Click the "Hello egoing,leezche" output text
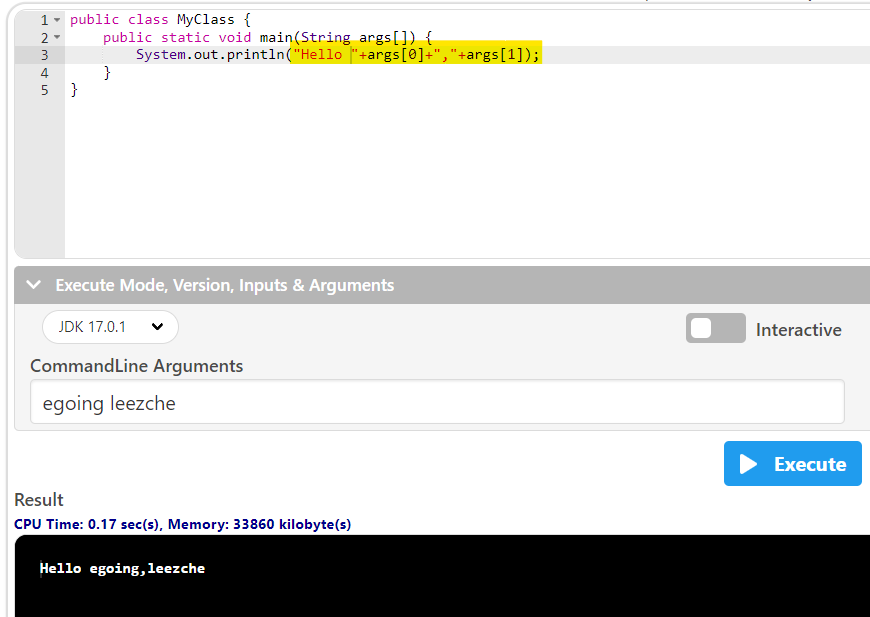Screen dimensions: 870x617 pyautogui.click(x=123, y=568)
